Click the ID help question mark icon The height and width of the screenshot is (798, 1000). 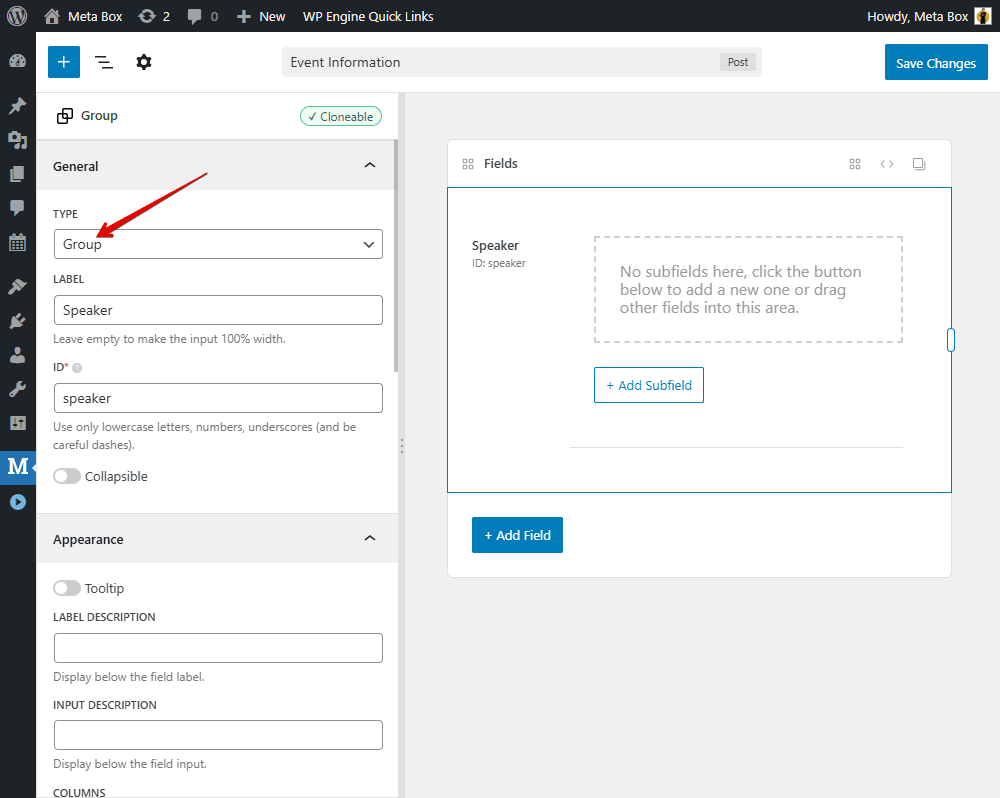[77, 368]
